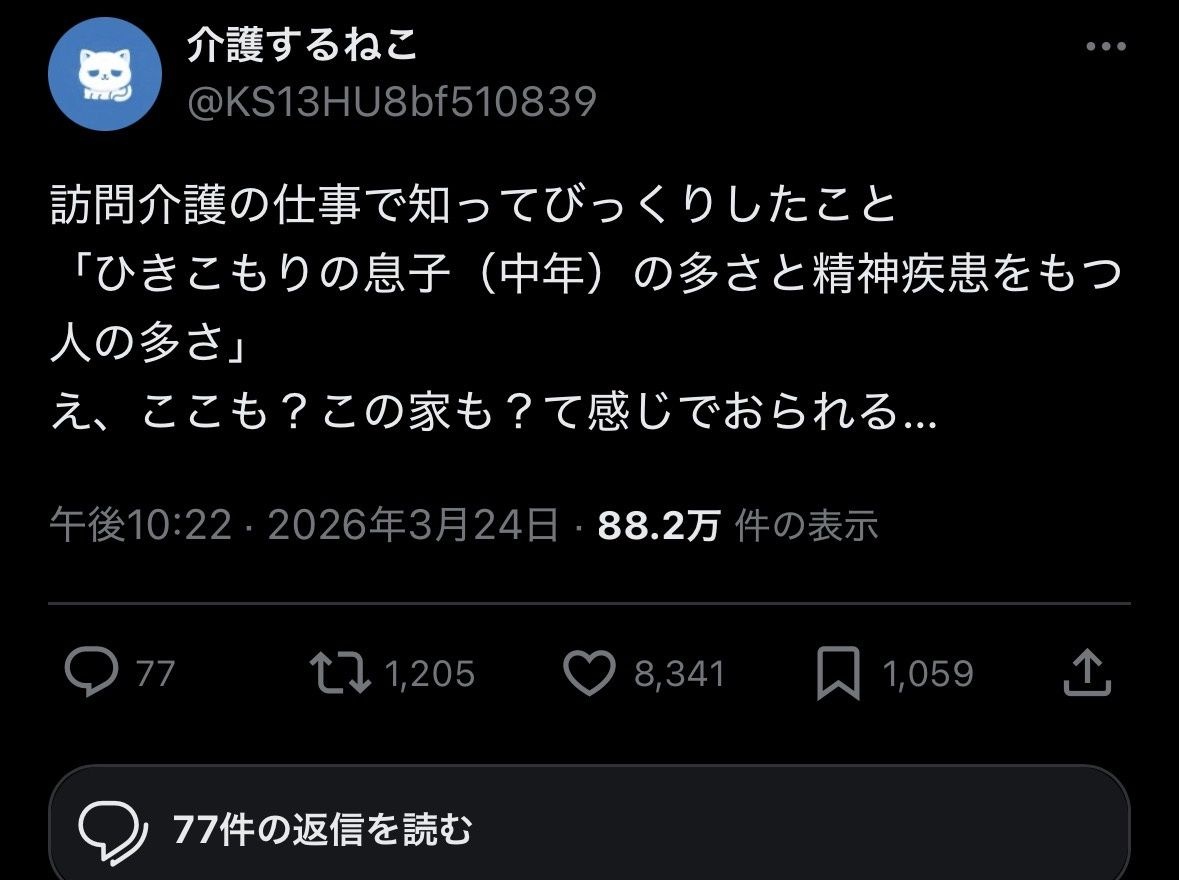Screen dimensions: 1179x880
Task: Click the reply speech bubble icon
Action: [x=92, y=671]
